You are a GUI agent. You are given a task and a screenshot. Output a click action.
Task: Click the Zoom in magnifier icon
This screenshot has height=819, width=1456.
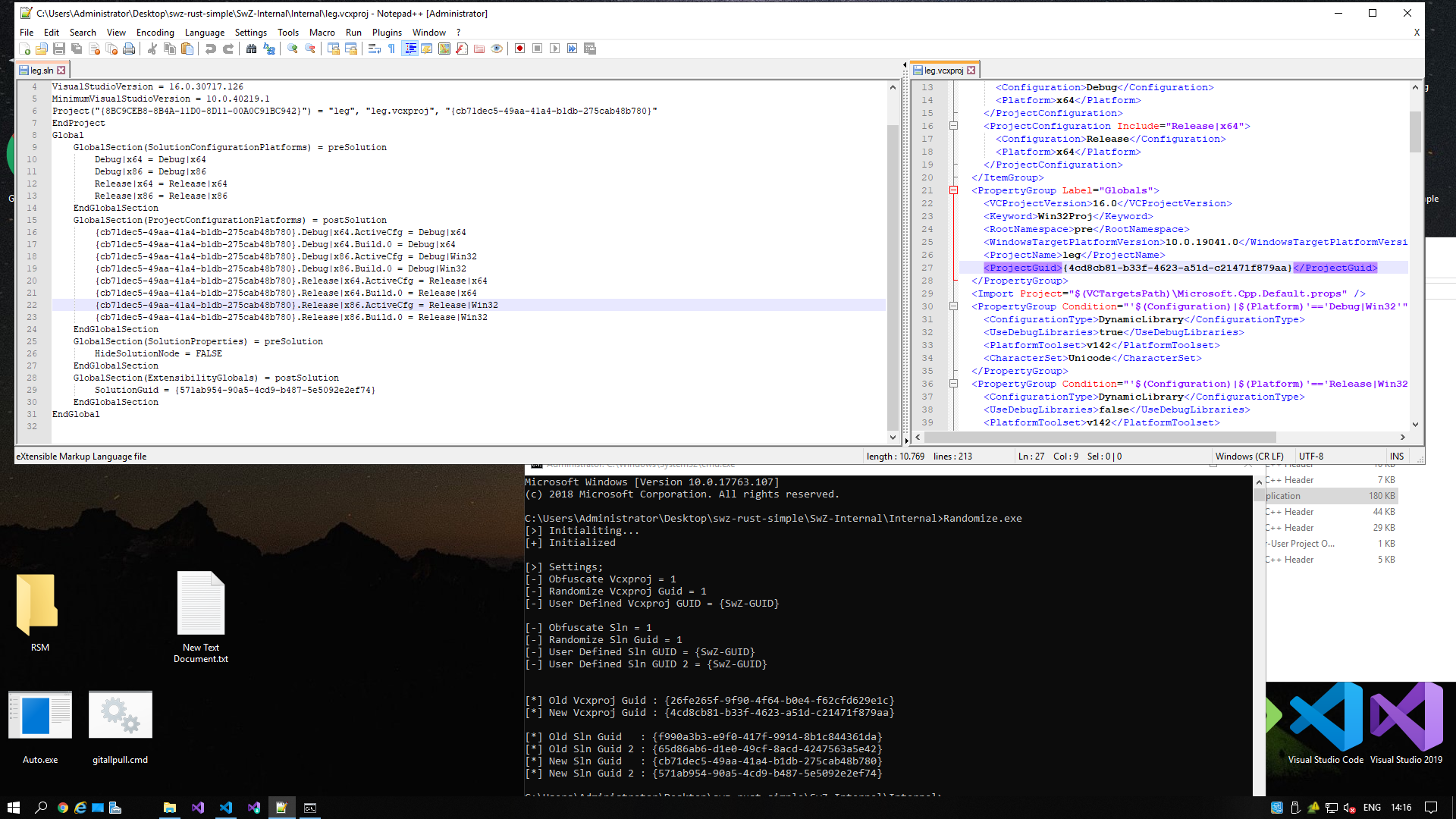pos(292,49)
